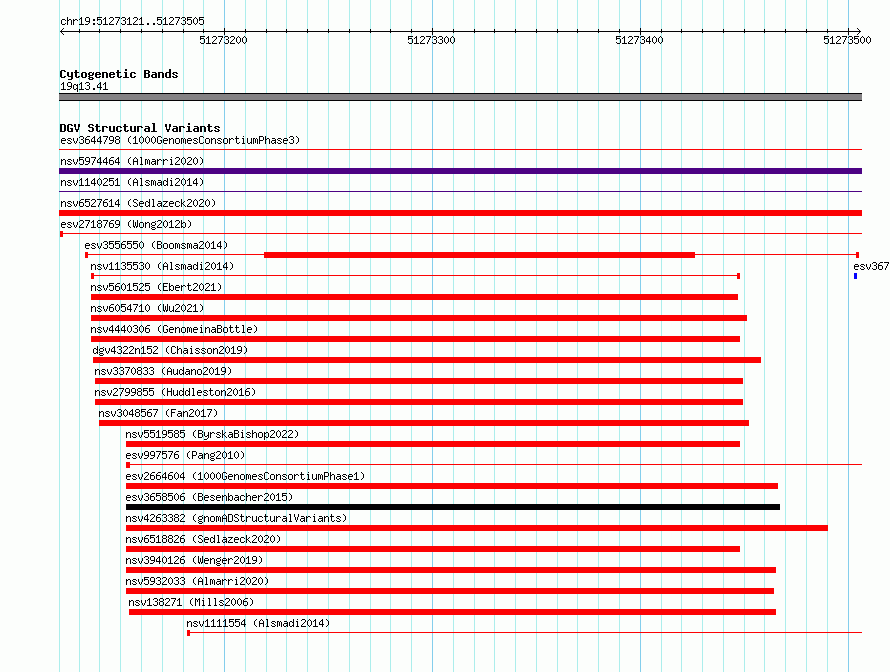Open the nsv4440306 GenomeinaBottle label

coord(174,329)
